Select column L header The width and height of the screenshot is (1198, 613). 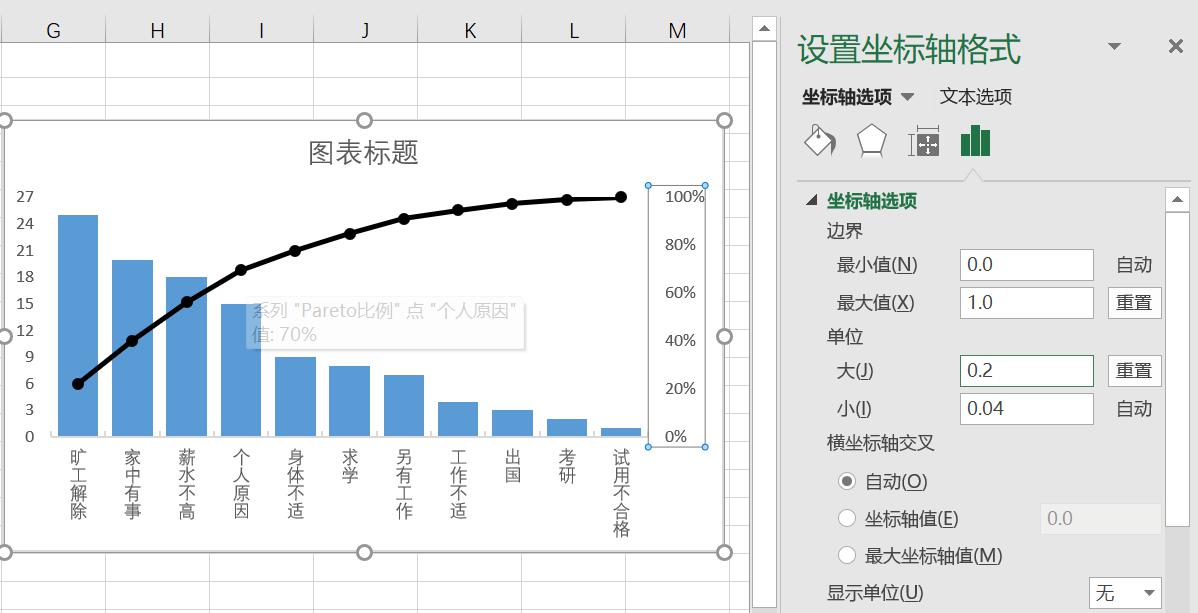[x=574, y=31]
